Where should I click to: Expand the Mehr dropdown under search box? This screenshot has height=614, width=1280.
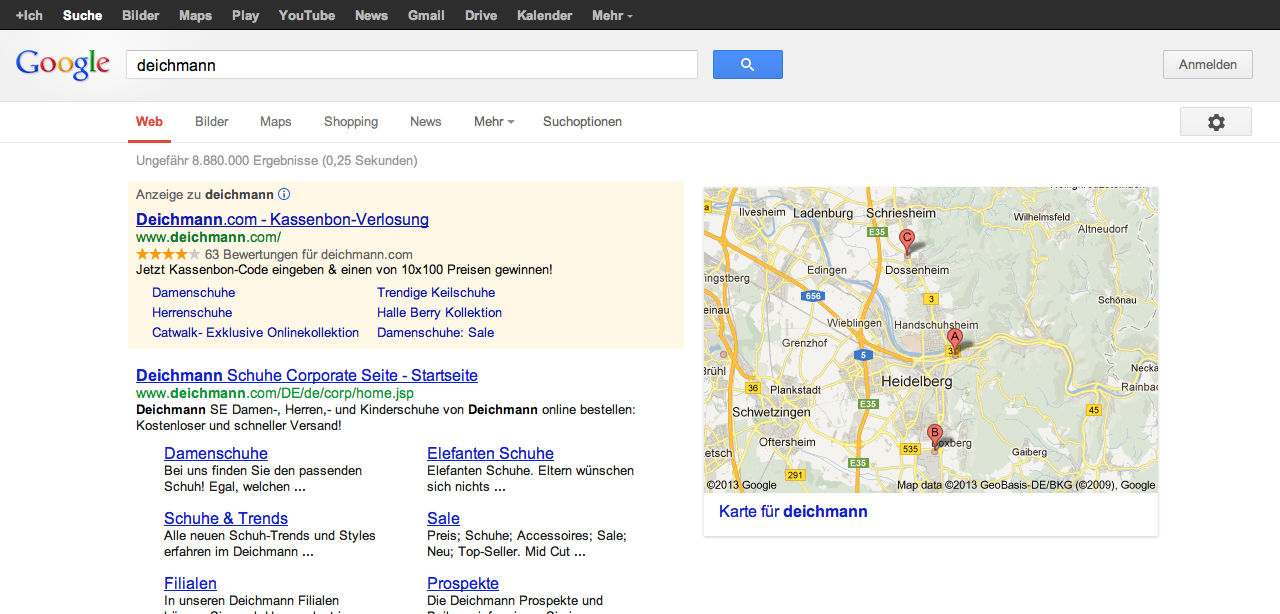tap(494, 122)
